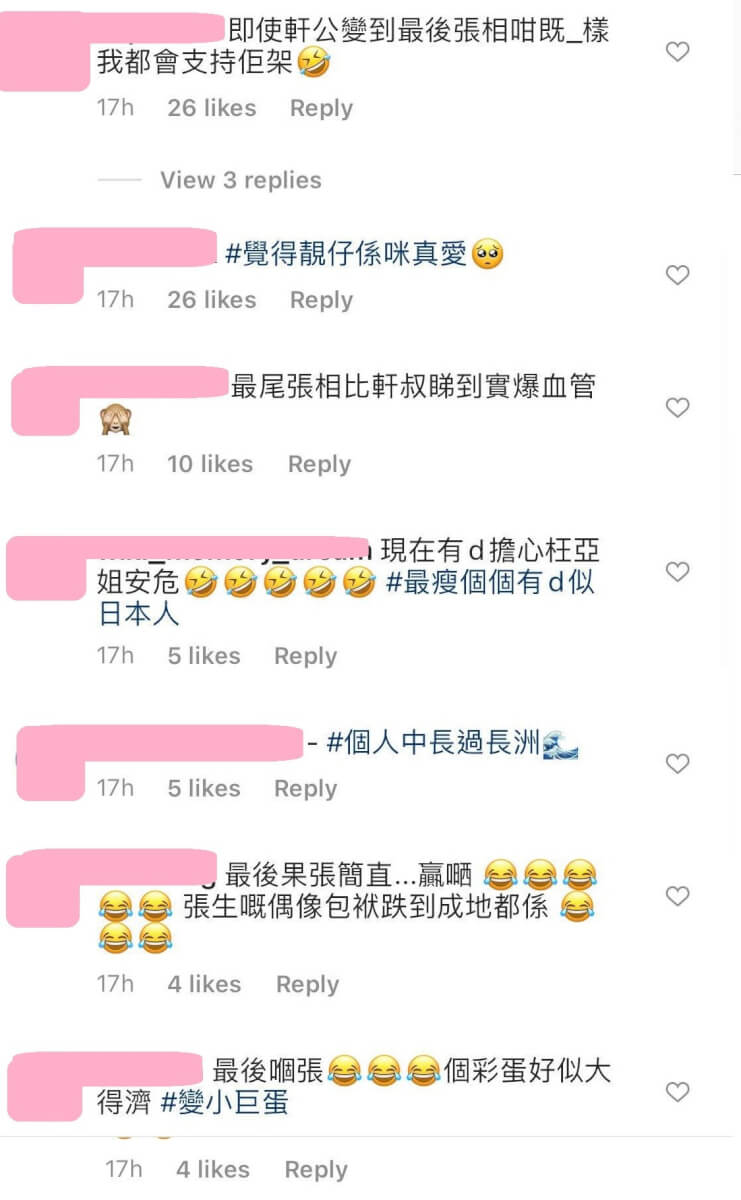Tap heart on 最後果張簡直 comment
The image size is (741, 1200).
[678, 895]
